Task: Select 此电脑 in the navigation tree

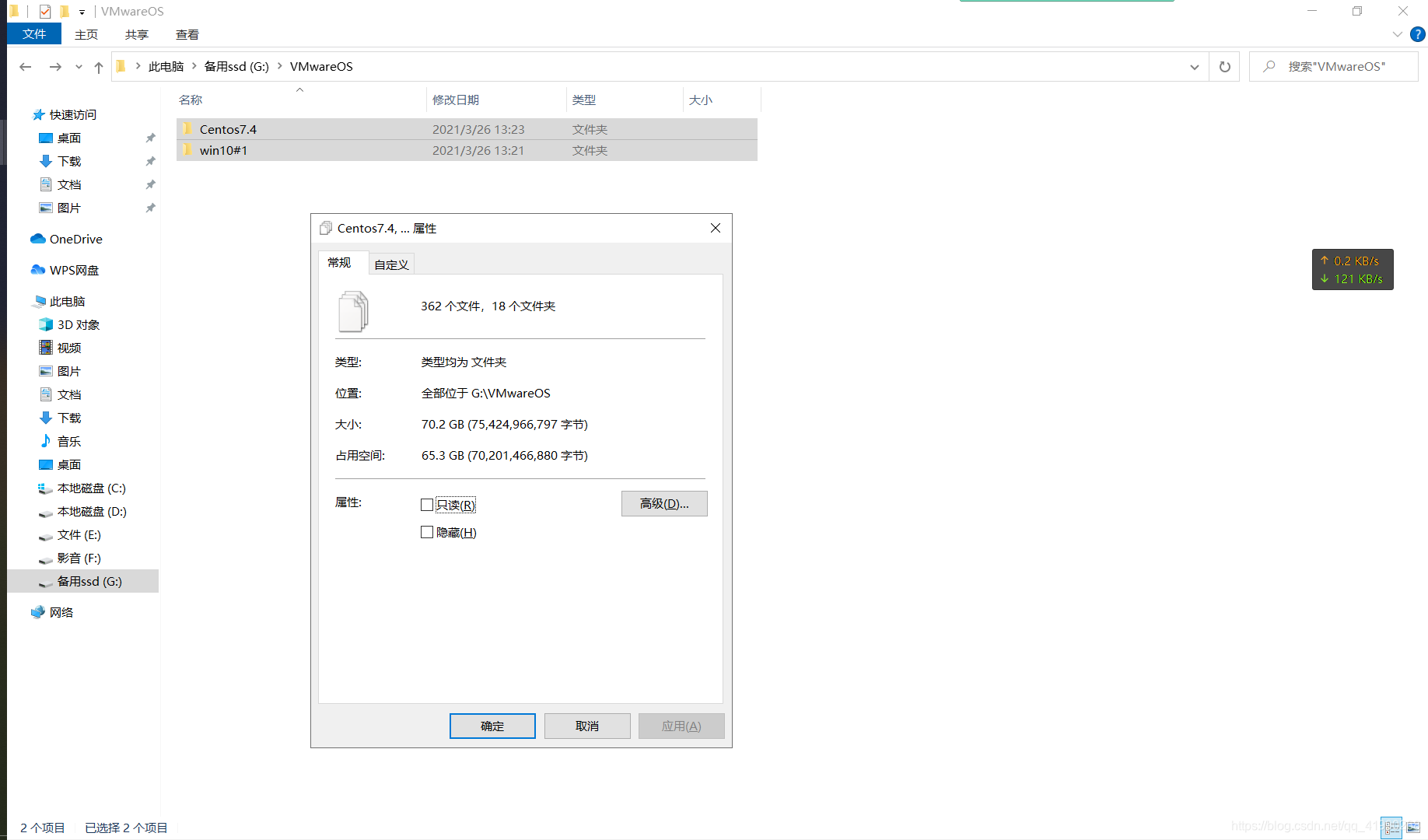Action: (x=68, y=301)
